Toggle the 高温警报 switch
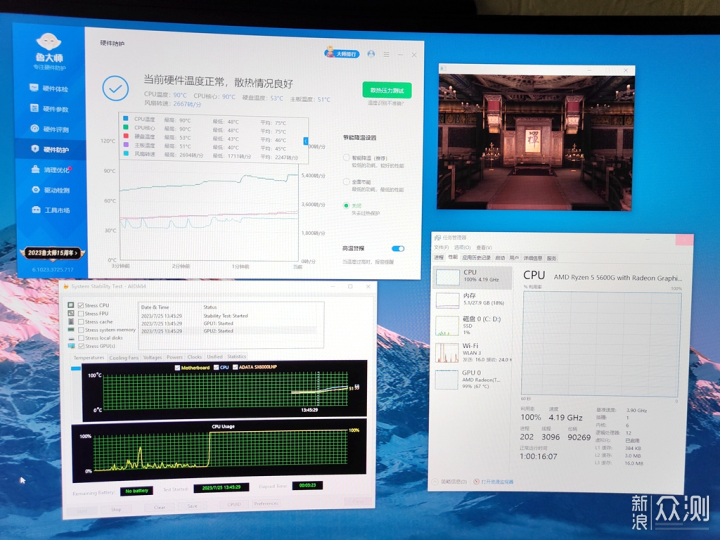The image size is (720, 540). click(398, 248)
